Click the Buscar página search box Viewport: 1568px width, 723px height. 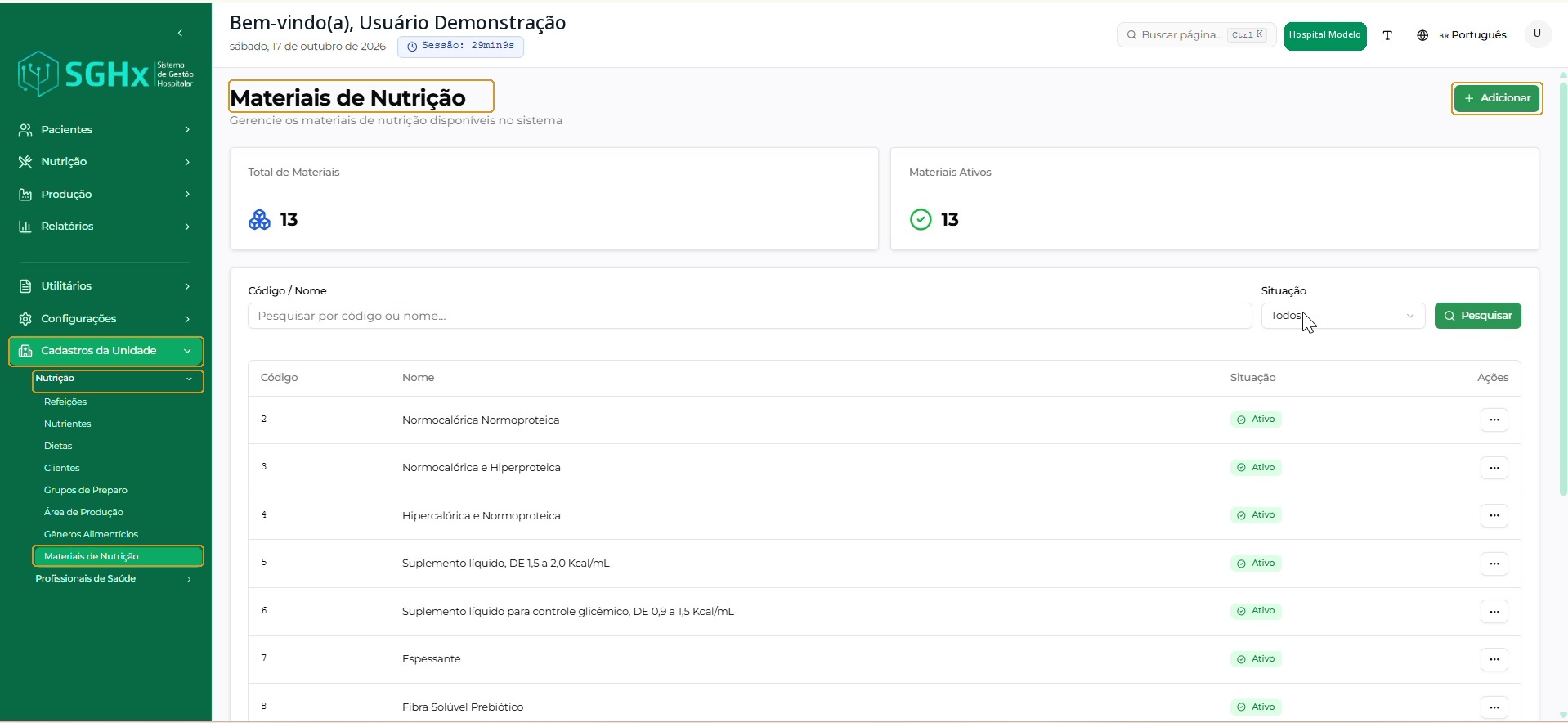(1196, 35)
